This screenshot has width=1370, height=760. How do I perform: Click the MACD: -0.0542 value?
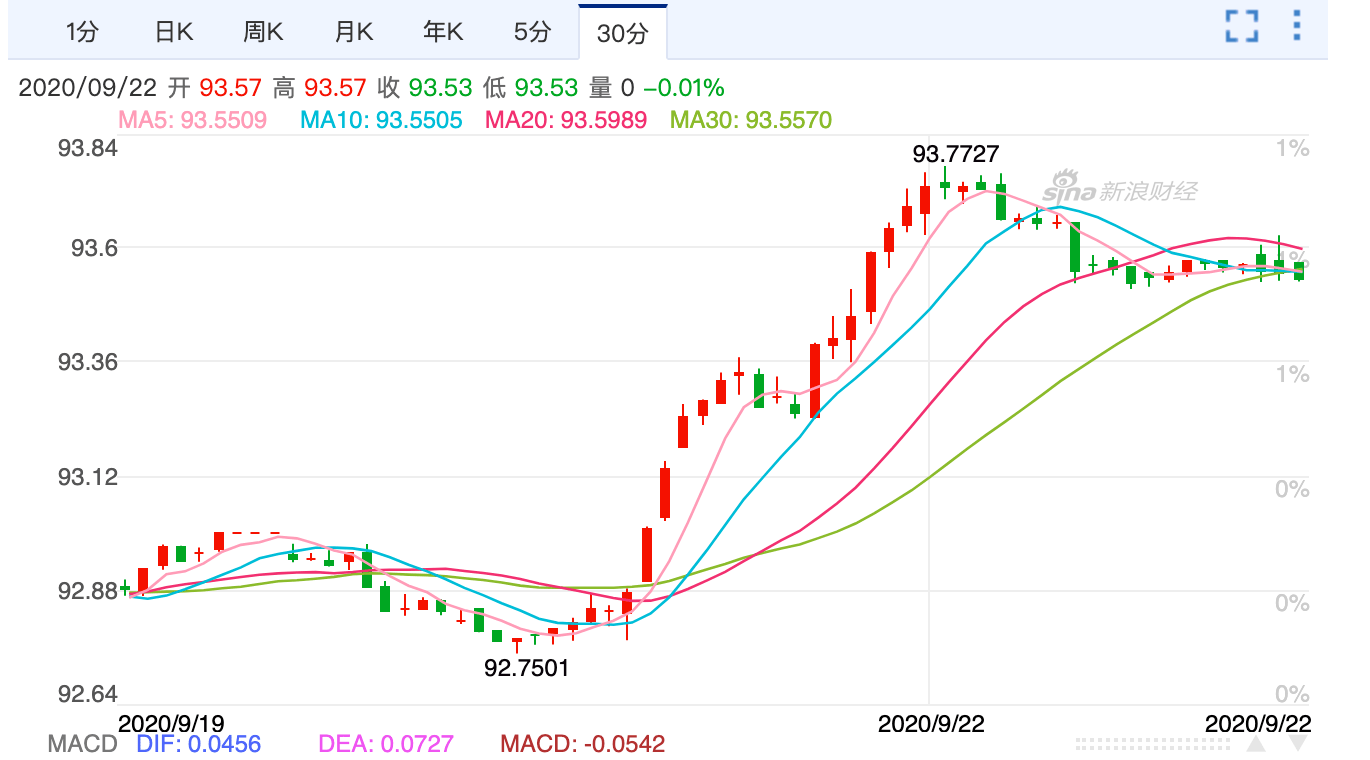click(x=582, y=744)
